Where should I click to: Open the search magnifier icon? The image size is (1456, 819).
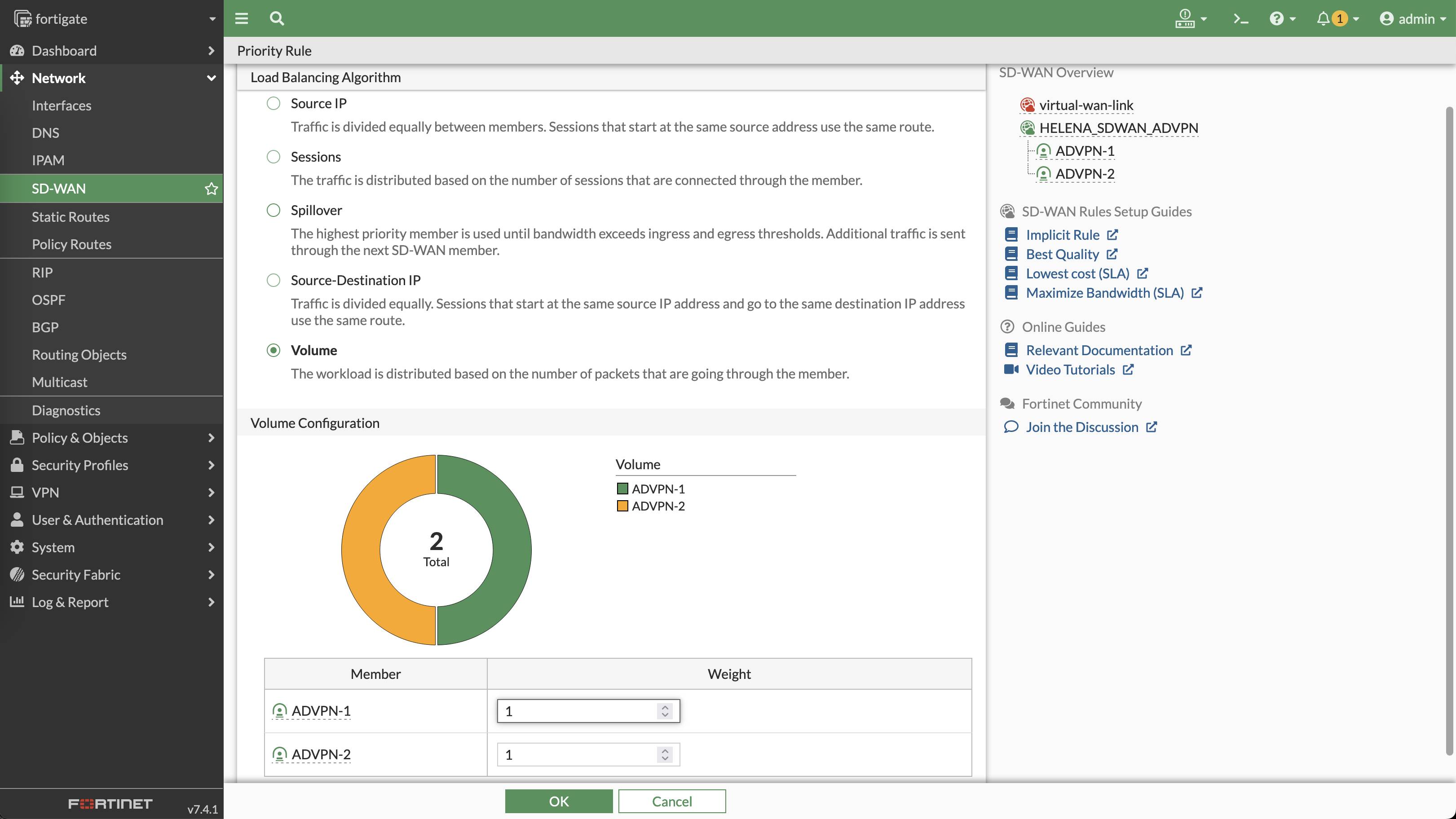click(x=276, y=19)
